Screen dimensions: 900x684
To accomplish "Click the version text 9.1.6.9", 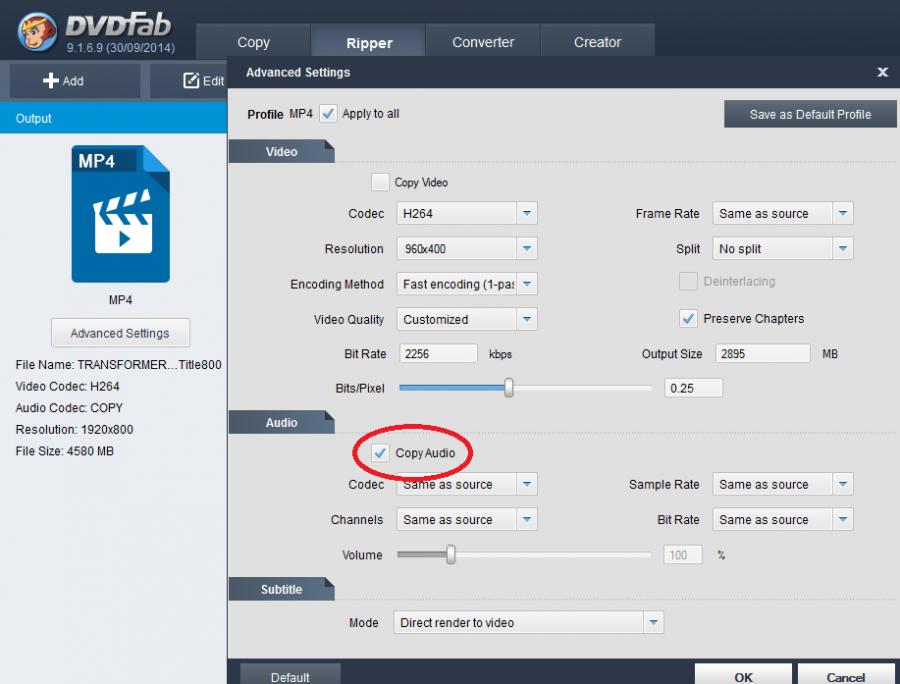I will (121, 48).
